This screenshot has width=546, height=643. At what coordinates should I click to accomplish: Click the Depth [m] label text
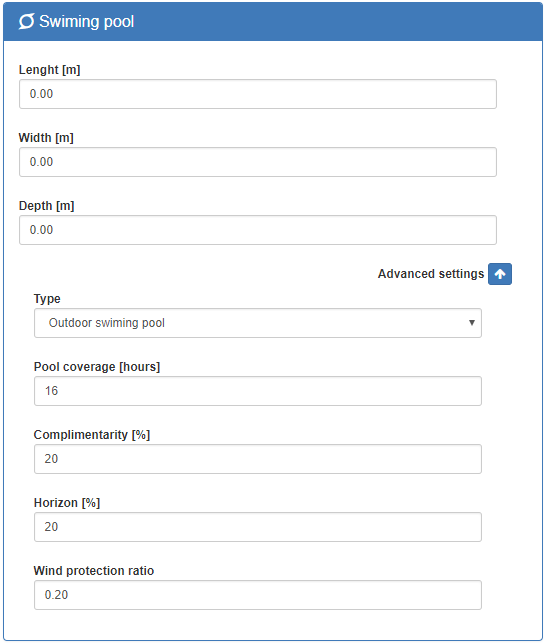click(x=46, y=206)
